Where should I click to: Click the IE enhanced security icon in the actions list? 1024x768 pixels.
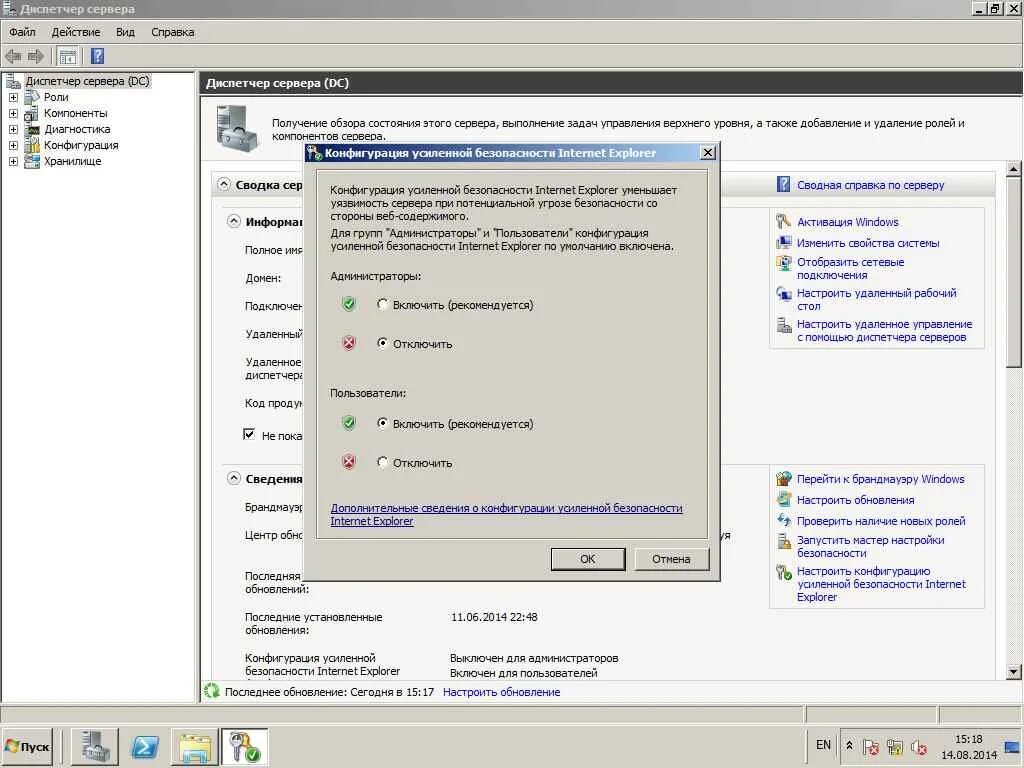(783, 572)
